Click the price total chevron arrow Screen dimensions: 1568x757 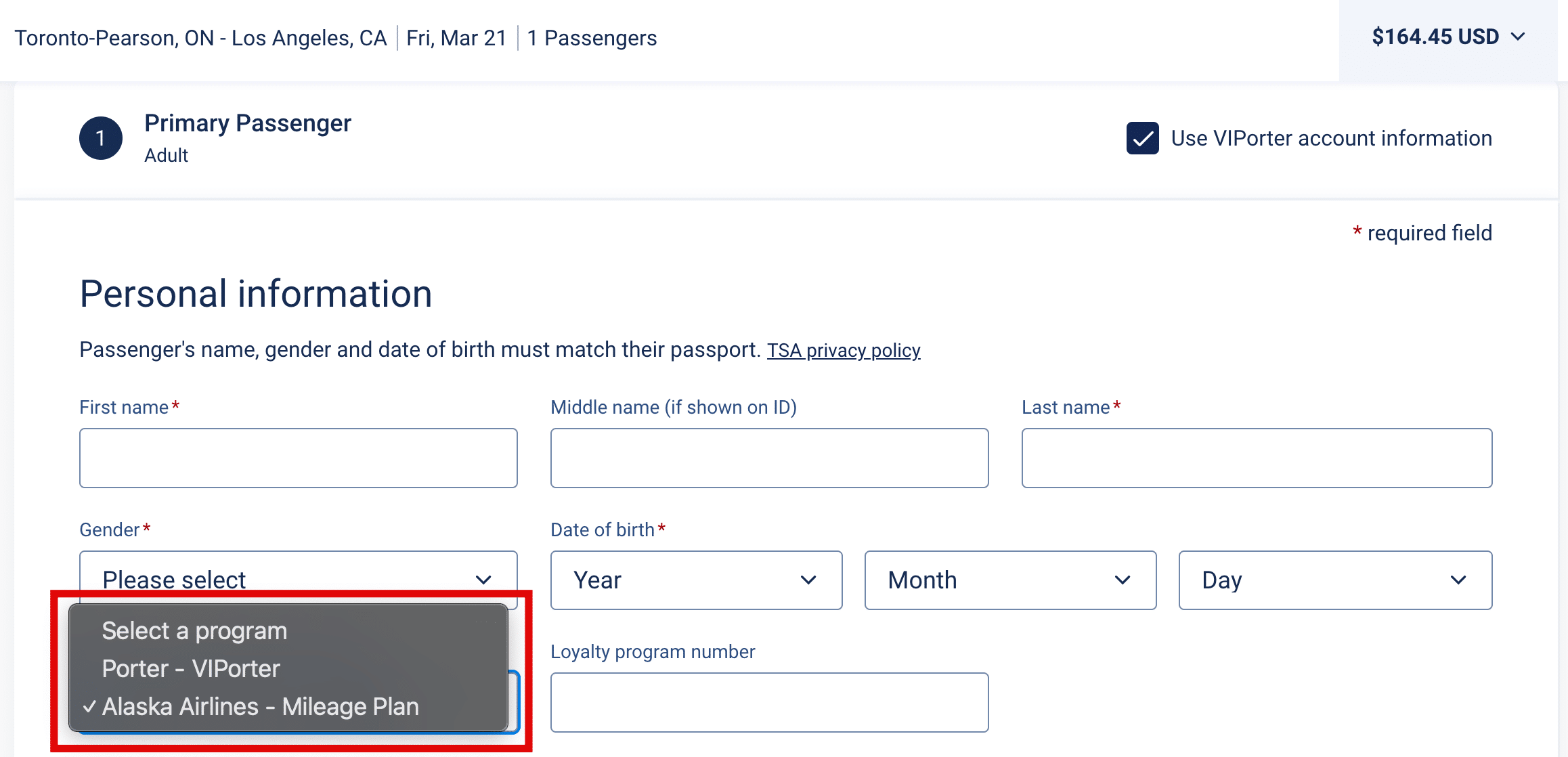pyautogui.click(x=1519, y=37)
